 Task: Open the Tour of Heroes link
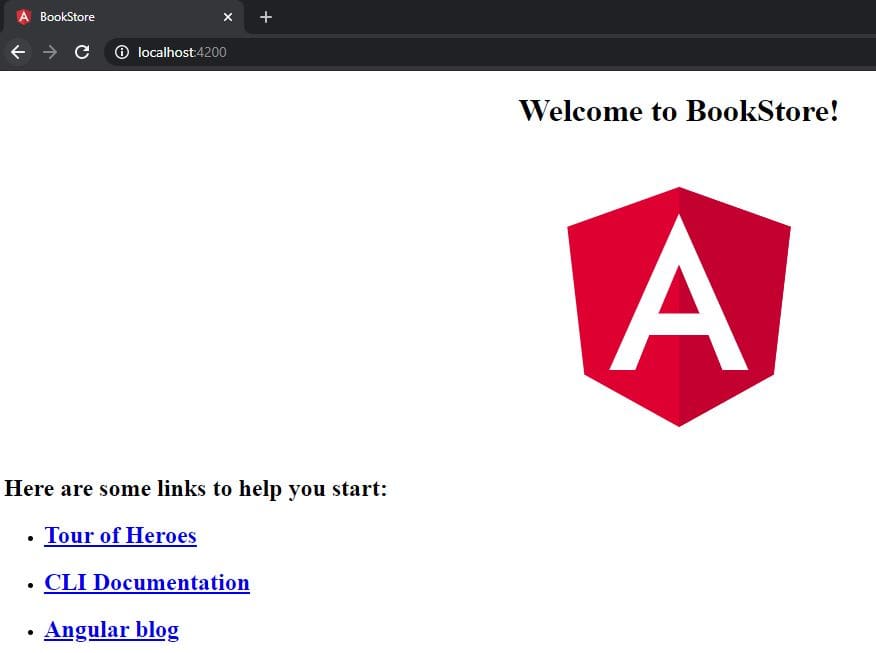click(x=121, y=535)
